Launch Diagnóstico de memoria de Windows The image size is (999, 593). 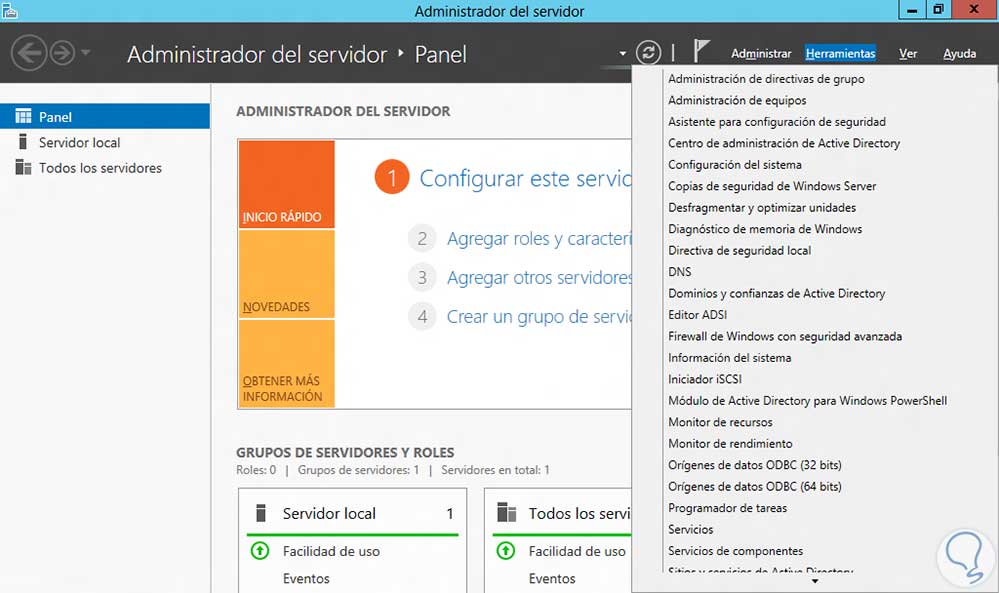[765, 229]
